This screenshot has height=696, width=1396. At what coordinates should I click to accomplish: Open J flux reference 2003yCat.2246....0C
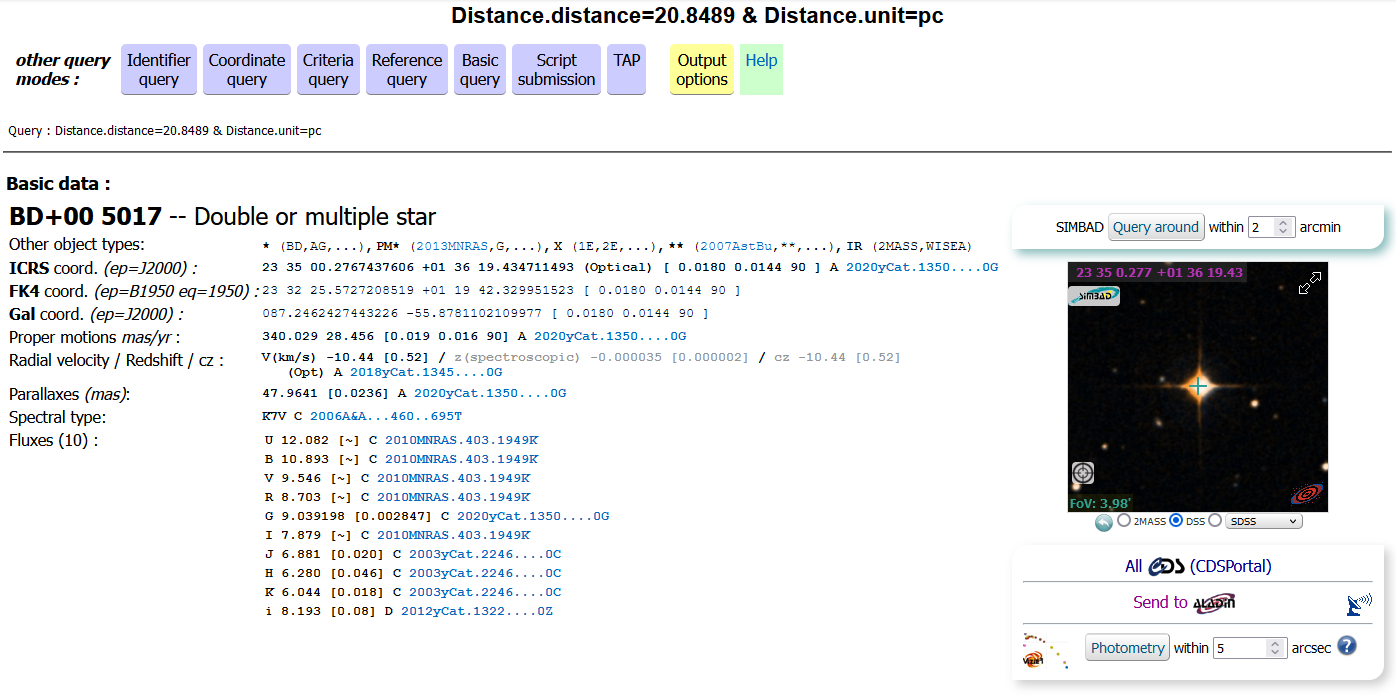pos(485,554)
